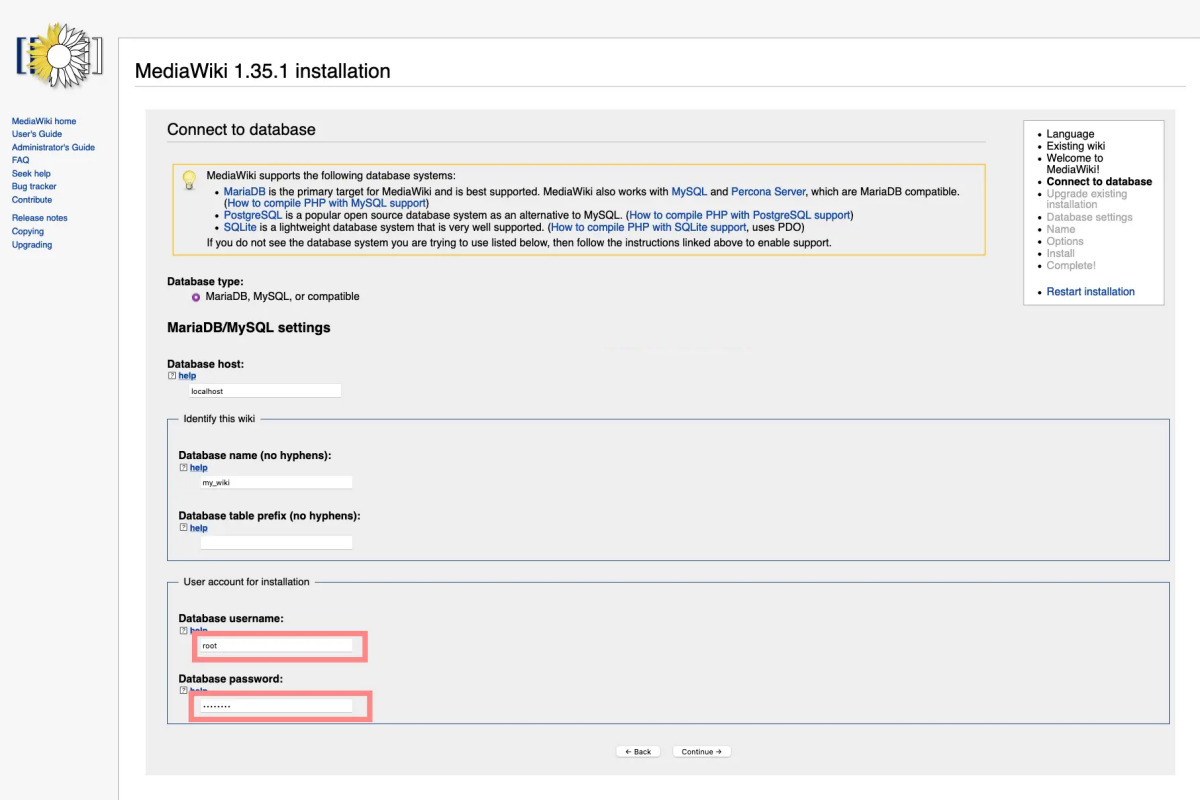Open Contribute sidebar link
Screen dimensions: 1200x800
pos(32,200)
